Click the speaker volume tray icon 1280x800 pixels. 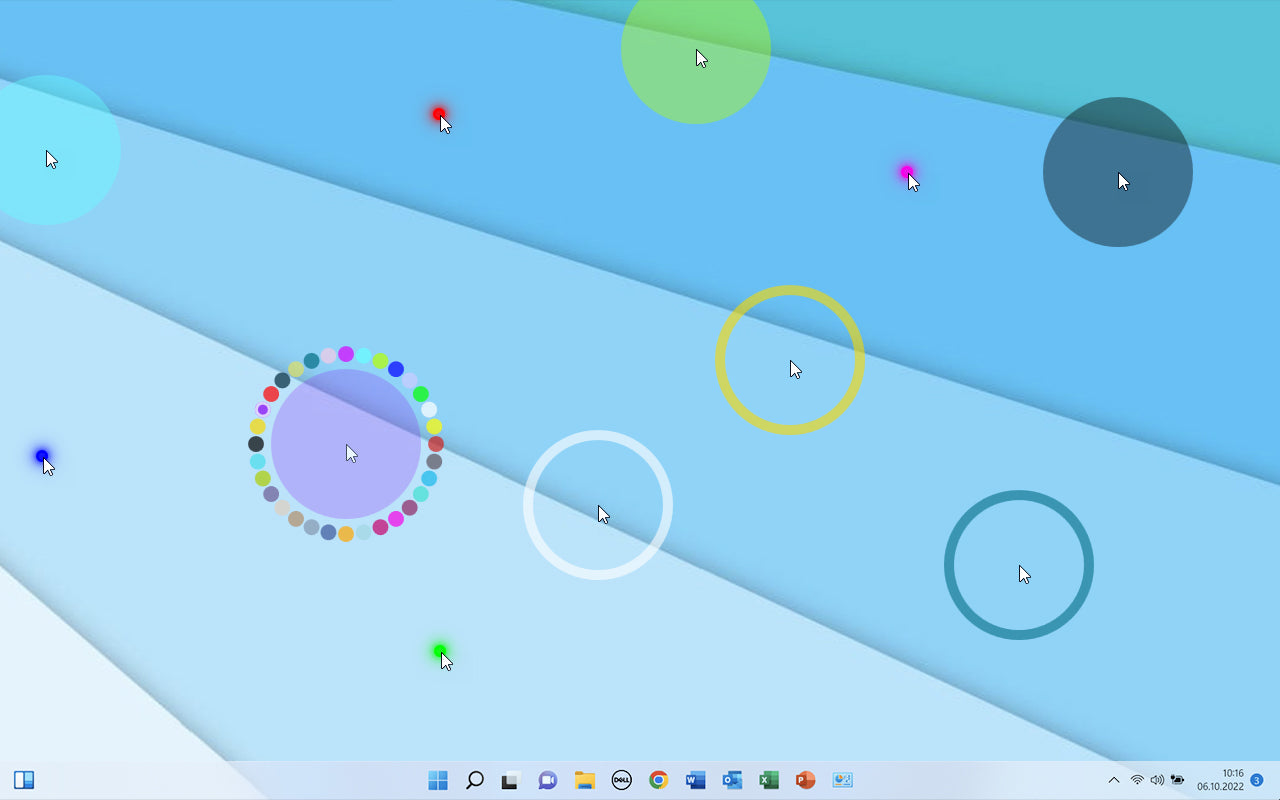pos(1157,780)
